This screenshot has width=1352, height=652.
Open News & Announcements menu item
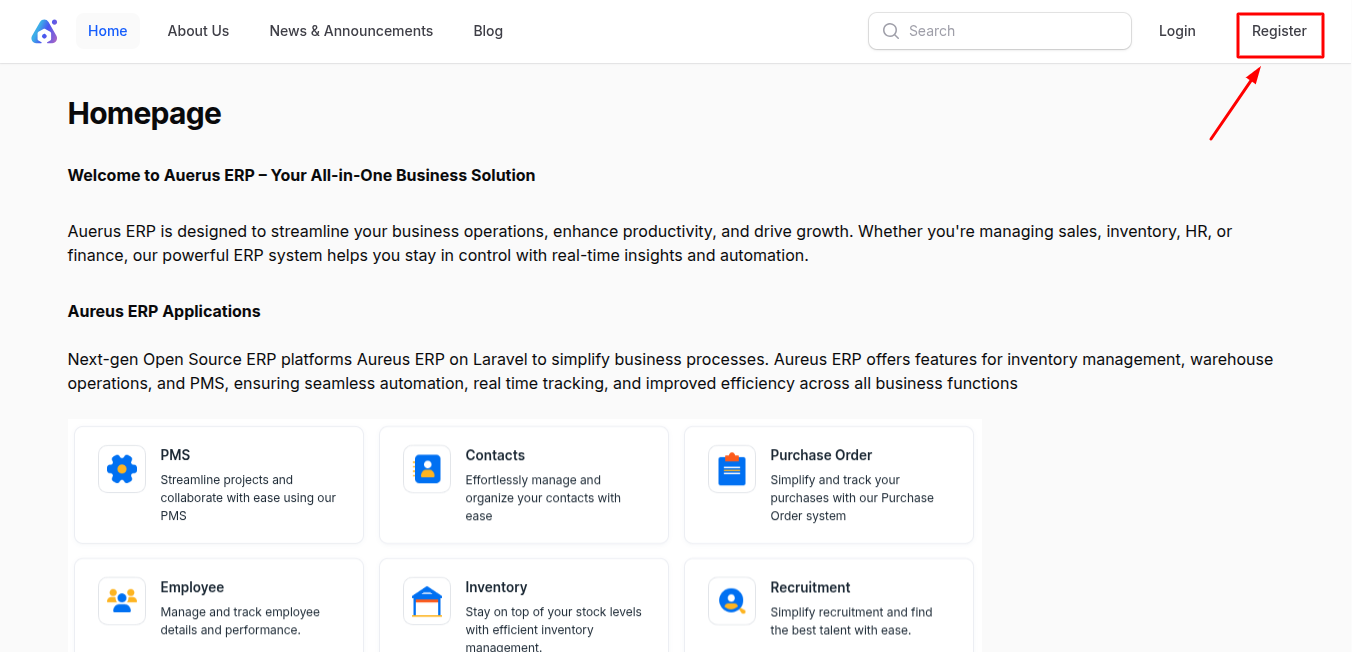pyautogui.click(x=351, y=31)
